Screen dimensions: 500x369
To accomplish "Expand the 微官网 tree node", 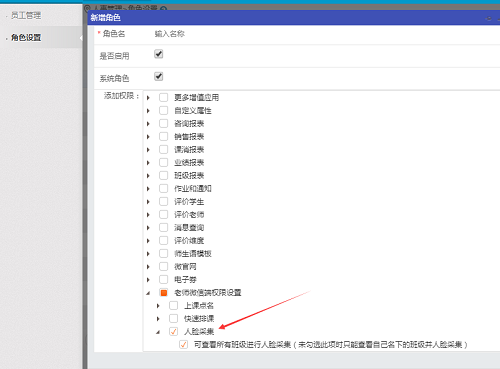I will tap(148, 267).
